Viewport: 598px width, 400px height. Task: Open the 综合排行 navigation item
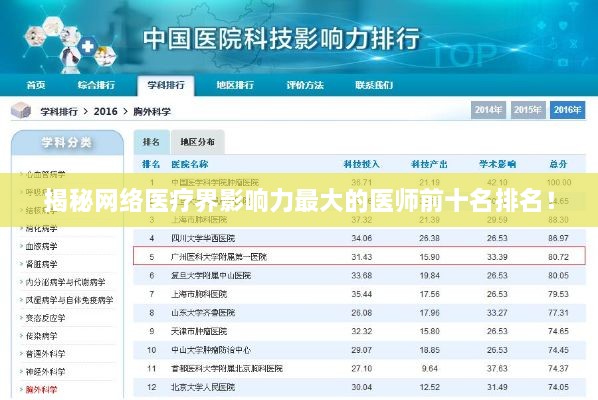coord(96,85)
